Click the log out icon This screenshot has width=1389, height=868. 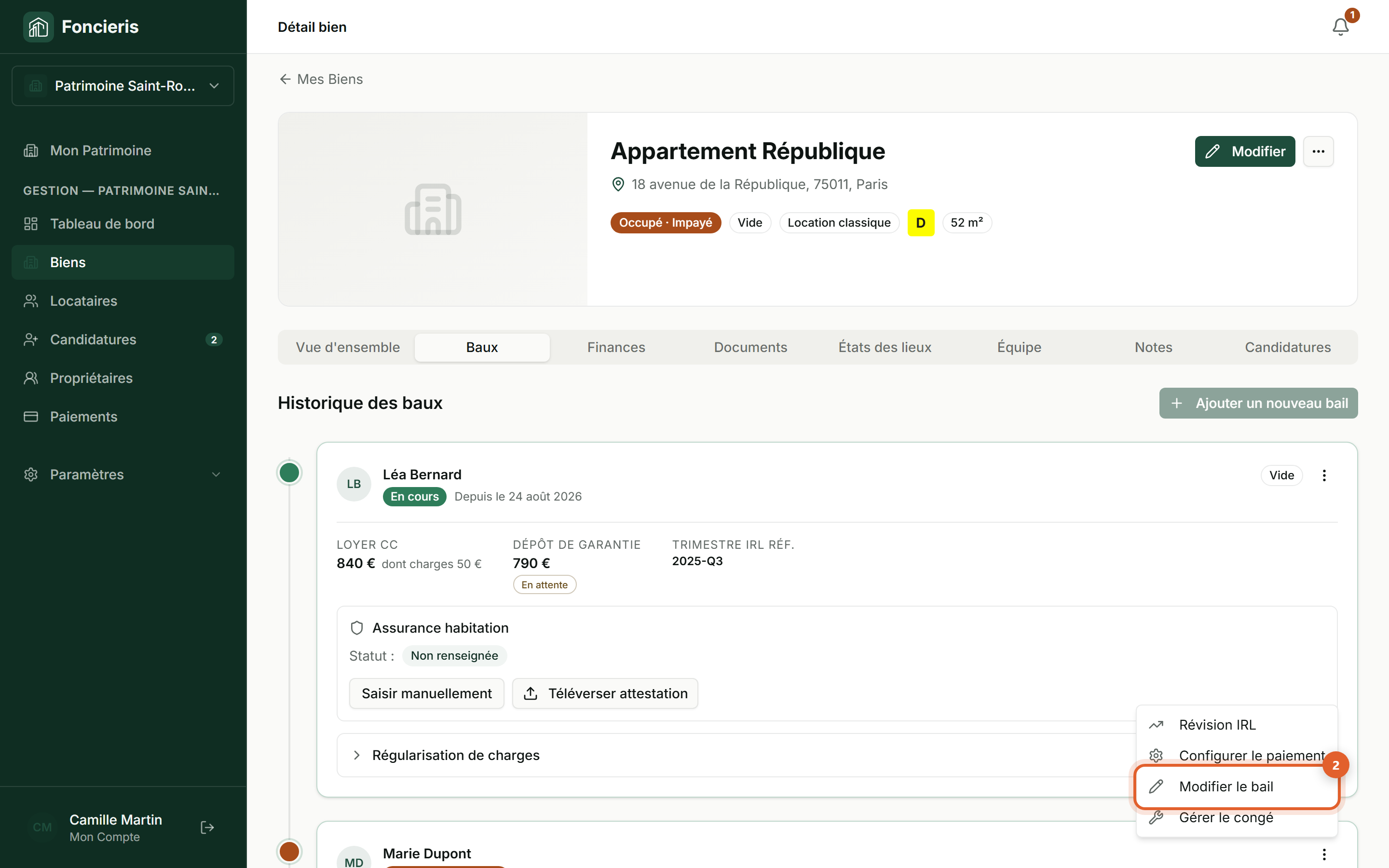pos(207,827)
